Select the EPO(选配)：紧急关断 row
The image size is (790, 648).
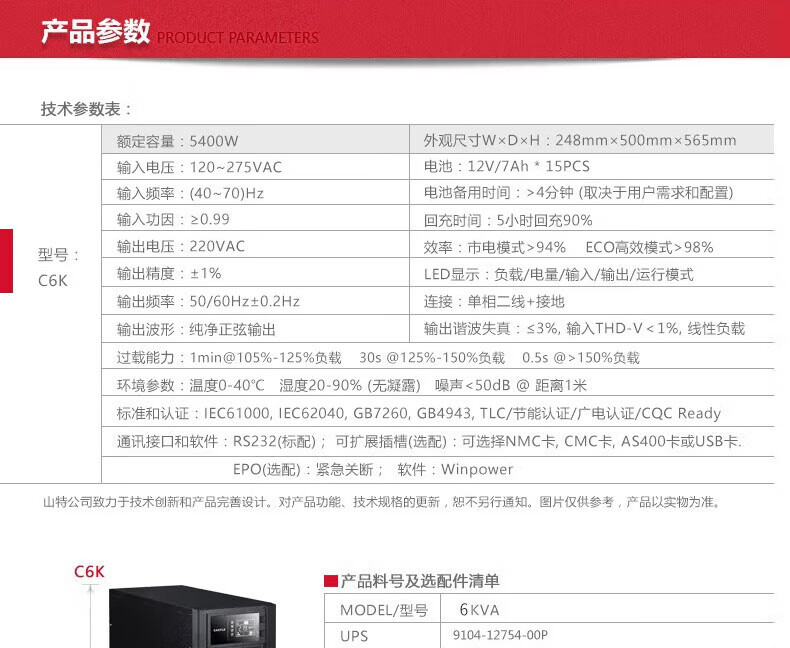438,470
